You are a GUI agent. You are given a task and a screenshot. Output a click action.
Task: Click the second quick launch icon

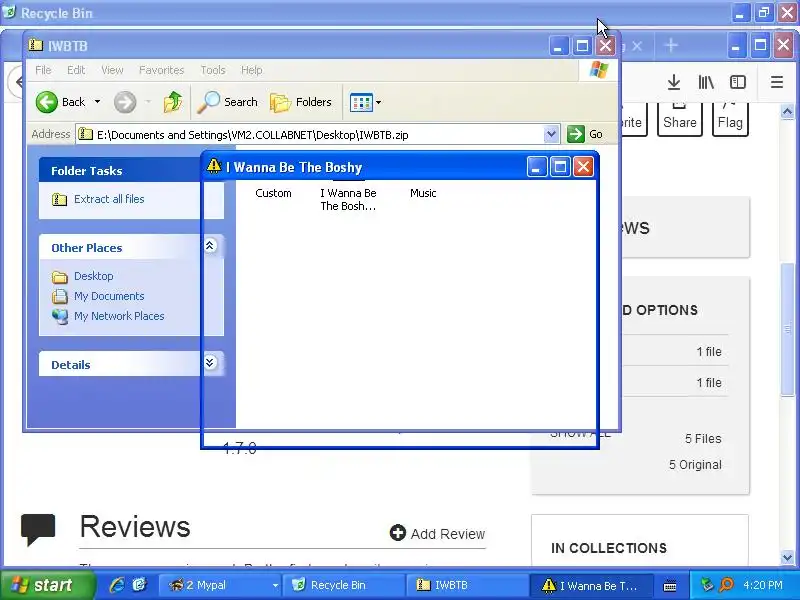pyautogui.click(x=139, y=585)
